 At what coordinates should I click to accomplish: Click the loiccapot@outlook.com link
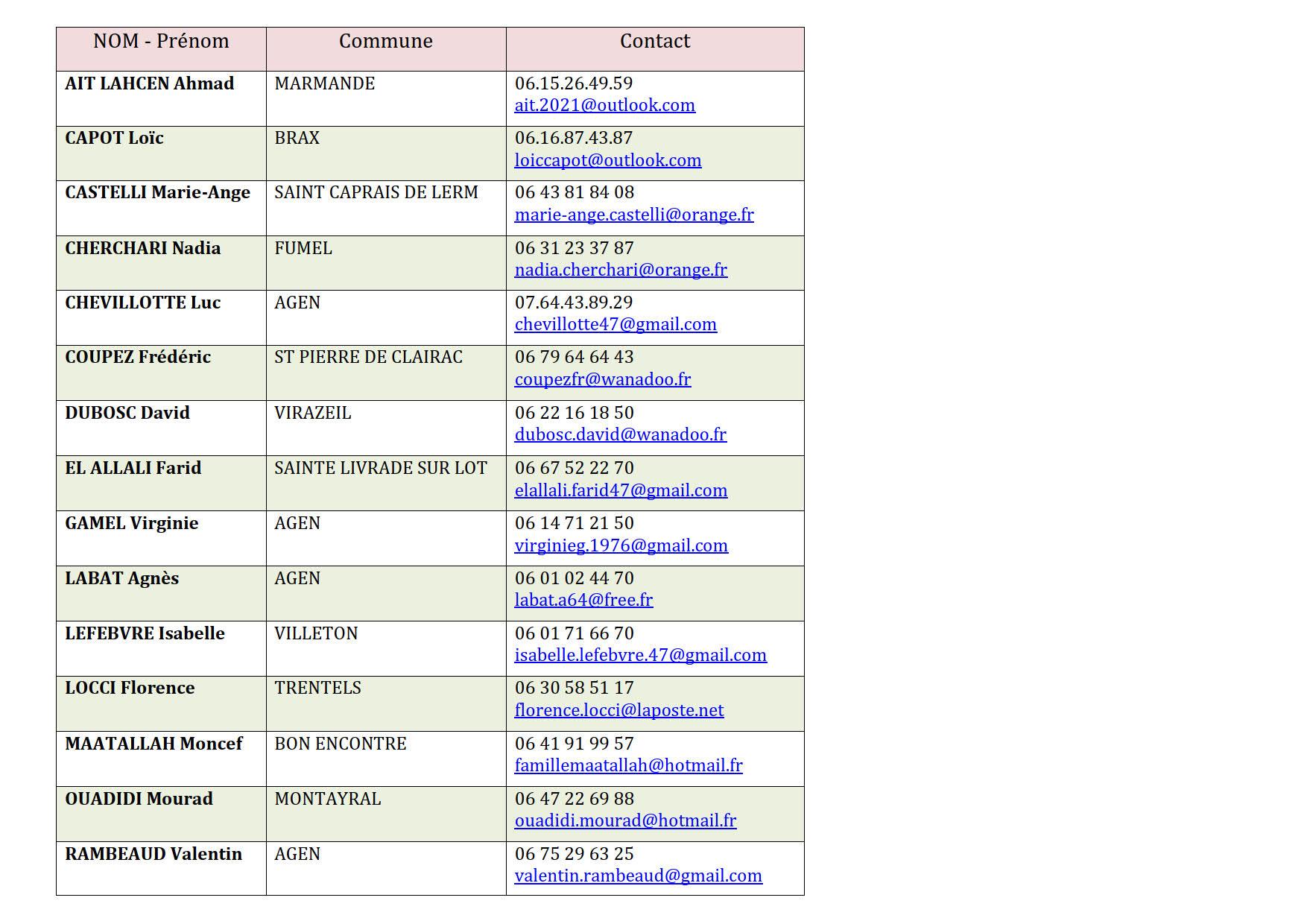(608, 160)
